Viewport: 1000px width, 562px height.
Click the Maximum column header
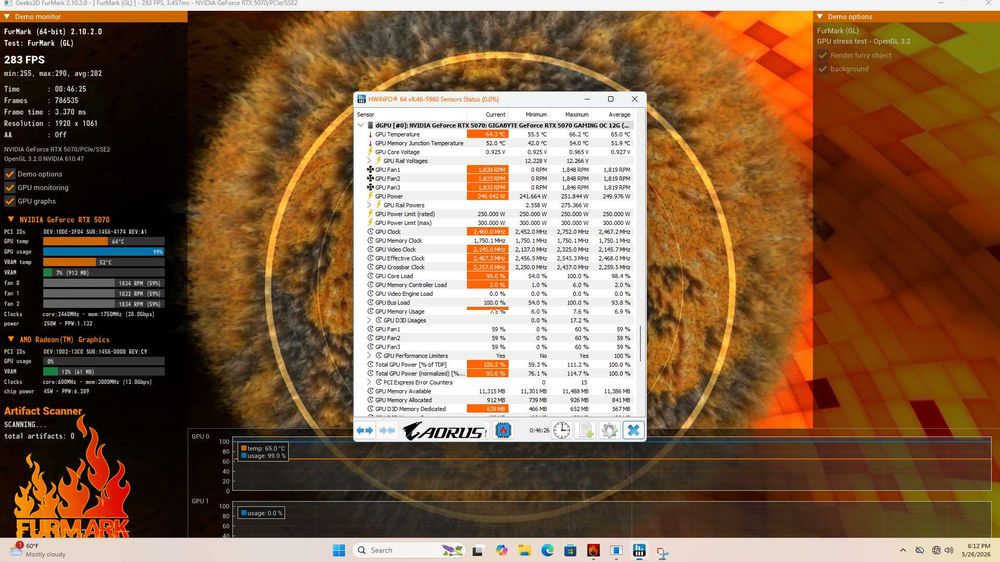577,115
